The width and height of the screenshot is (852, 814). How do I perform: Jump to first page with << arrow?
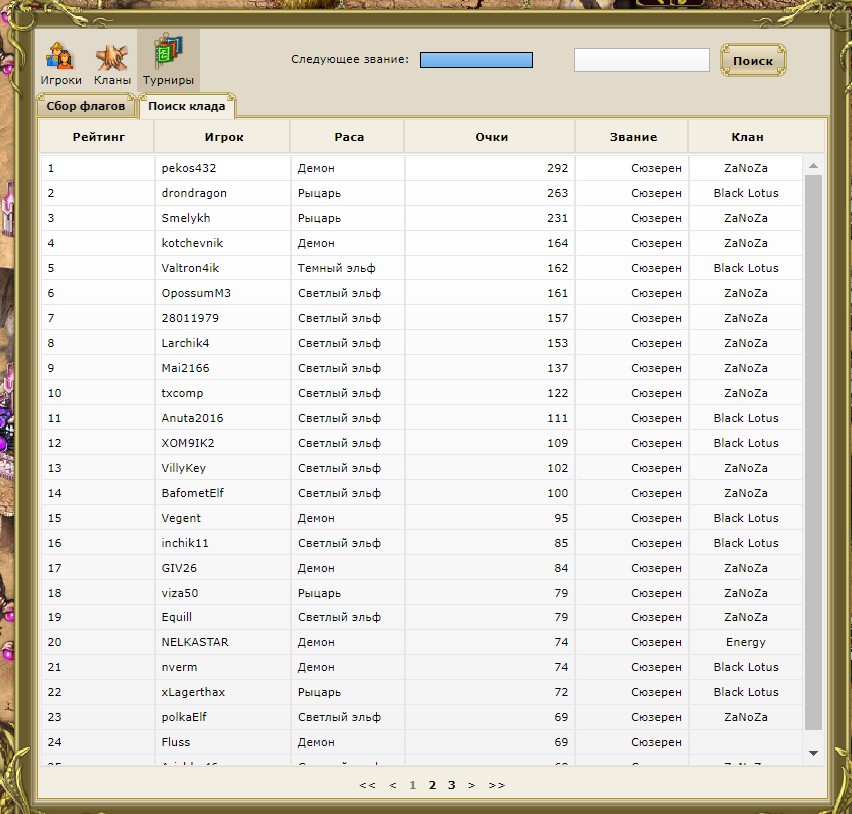(x=367, y=785)
